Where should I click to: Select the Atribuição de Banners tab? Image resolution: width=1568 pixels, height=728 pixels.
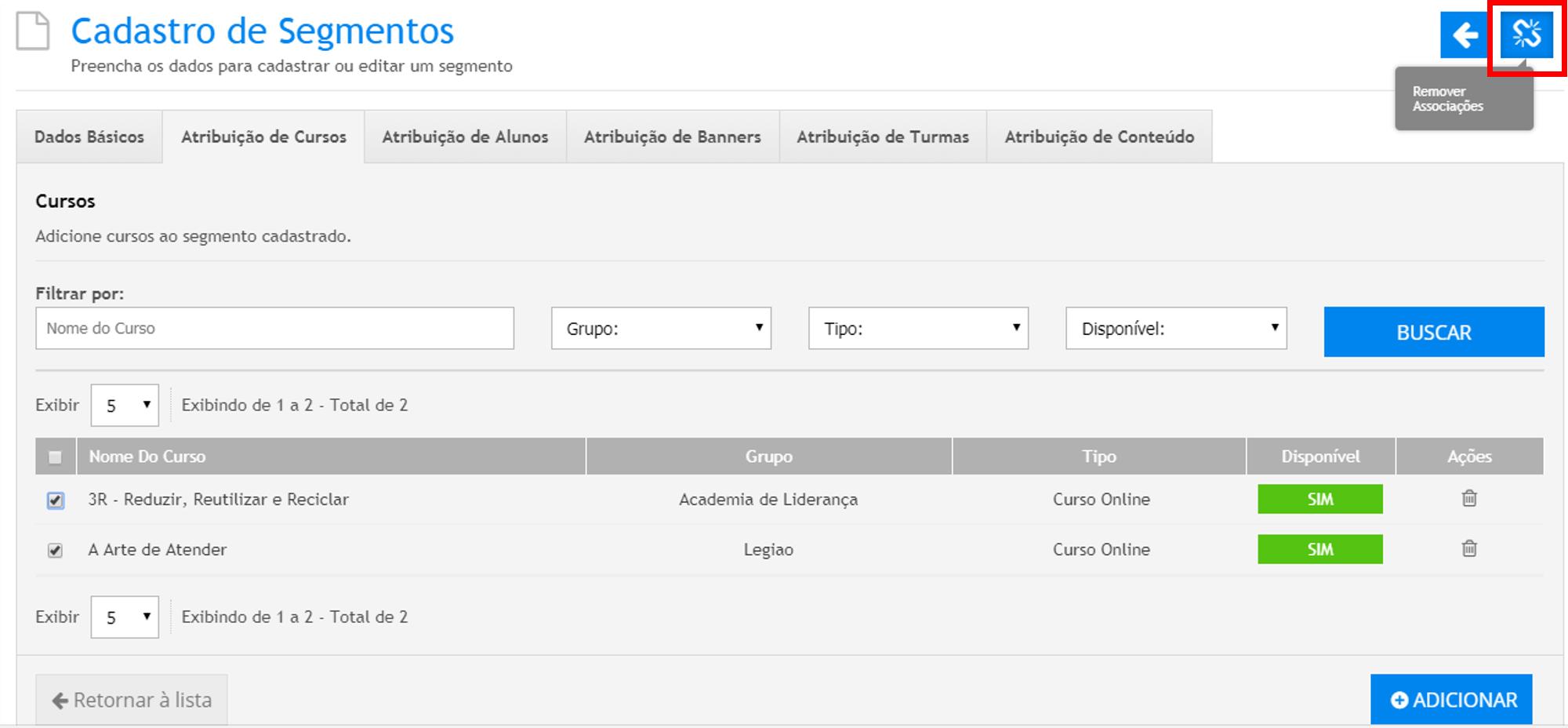tap(672, 137)
